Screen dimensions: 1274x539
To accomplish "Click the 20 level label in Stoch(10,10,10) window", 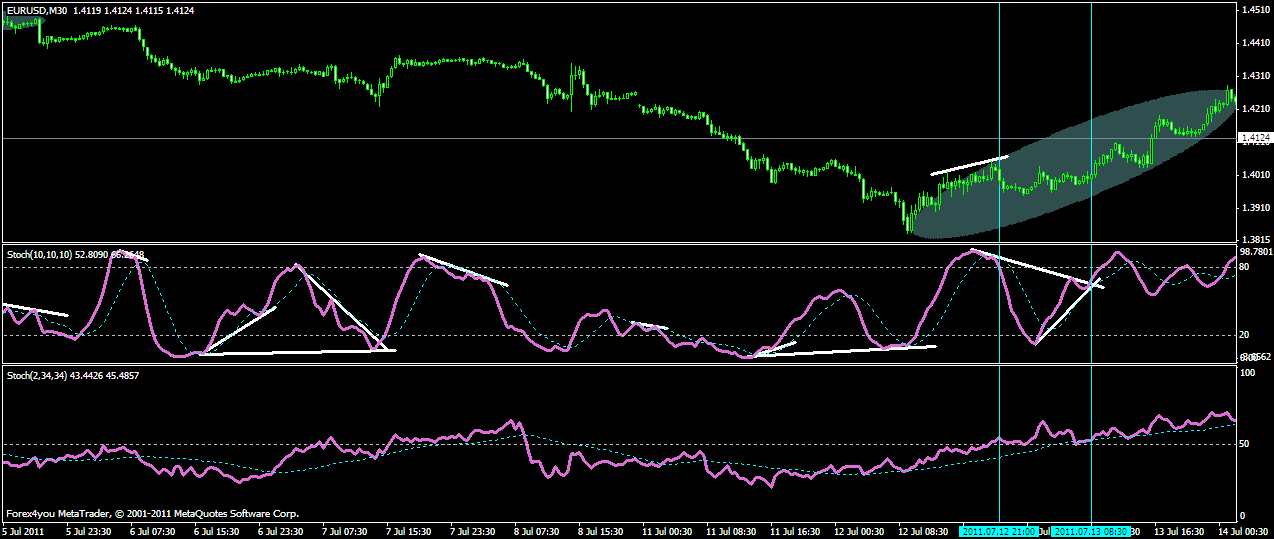I will coord(1245,335).
